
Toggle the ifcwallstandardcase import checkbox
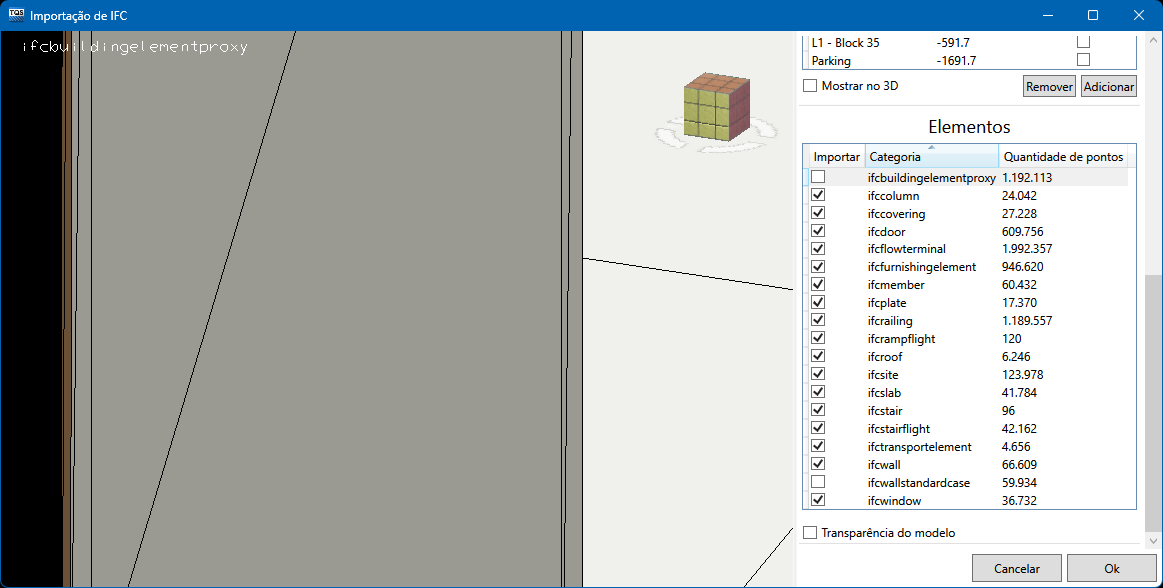pos(818,482)
